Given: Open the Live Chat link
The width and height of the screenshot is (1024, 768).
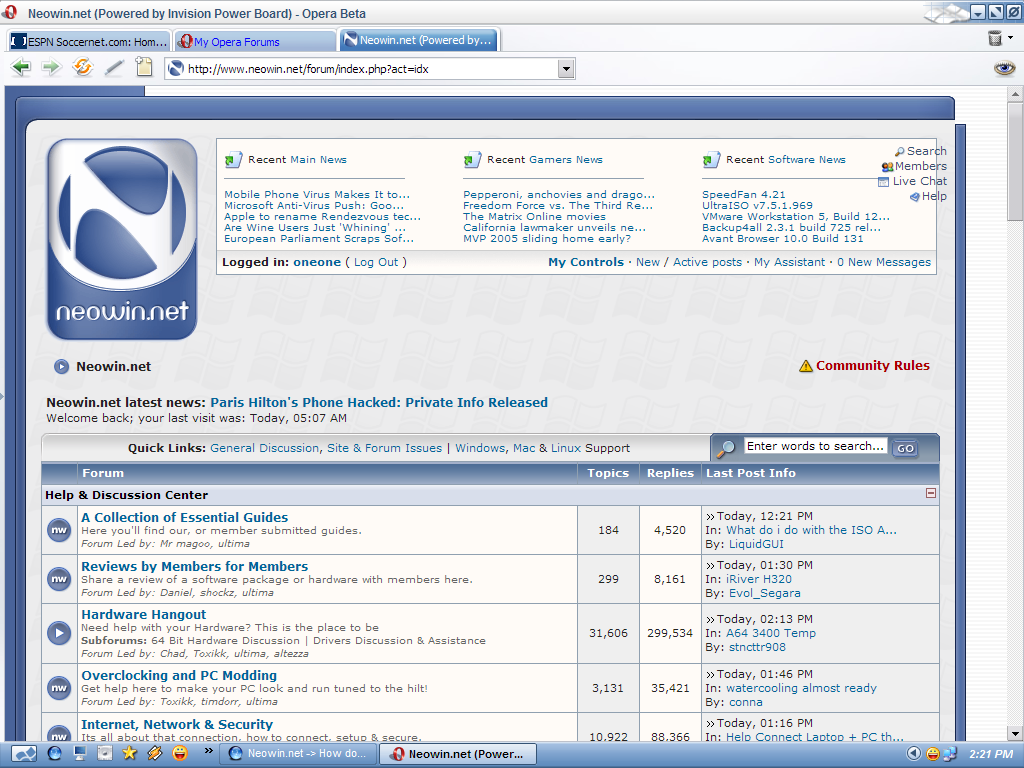Looking at the screenshot, I should click(913, 181).
